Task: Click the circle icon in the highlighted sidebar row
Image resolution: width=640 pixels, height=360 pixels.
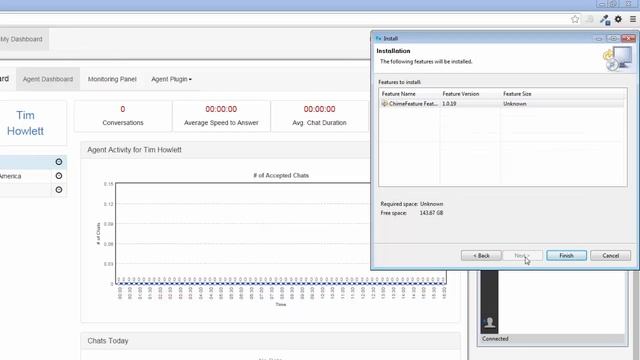Action: [59, 162]
